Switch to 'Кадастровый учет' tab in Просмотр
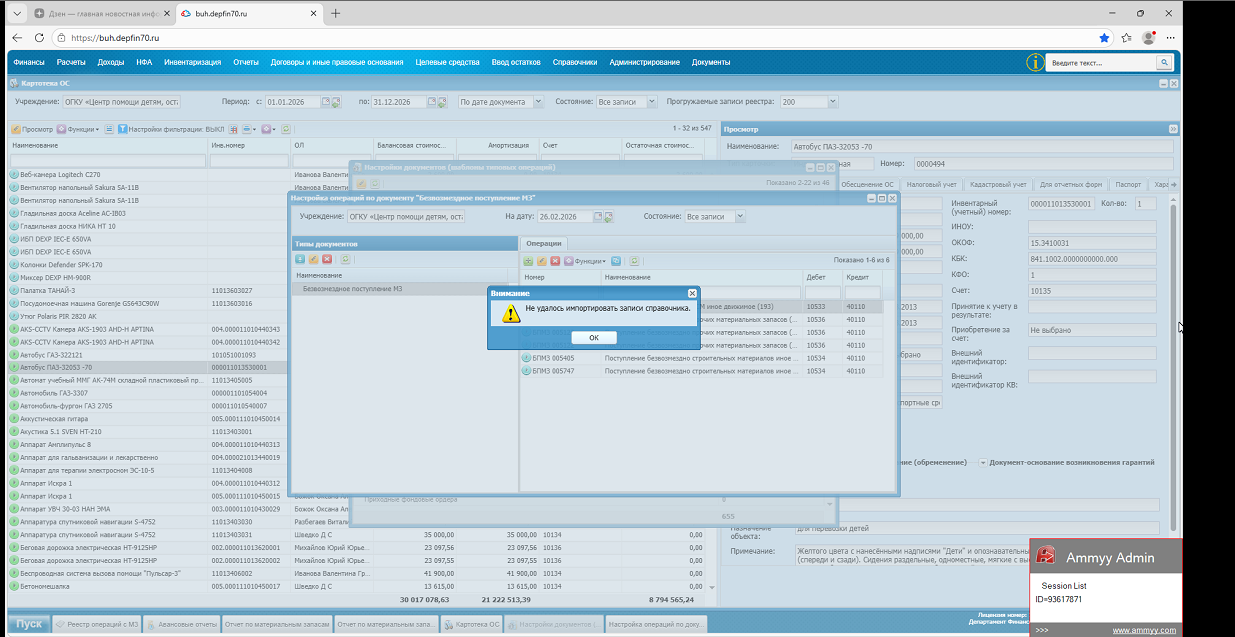This screenshot has height=637, width=1235. point(998,185)
